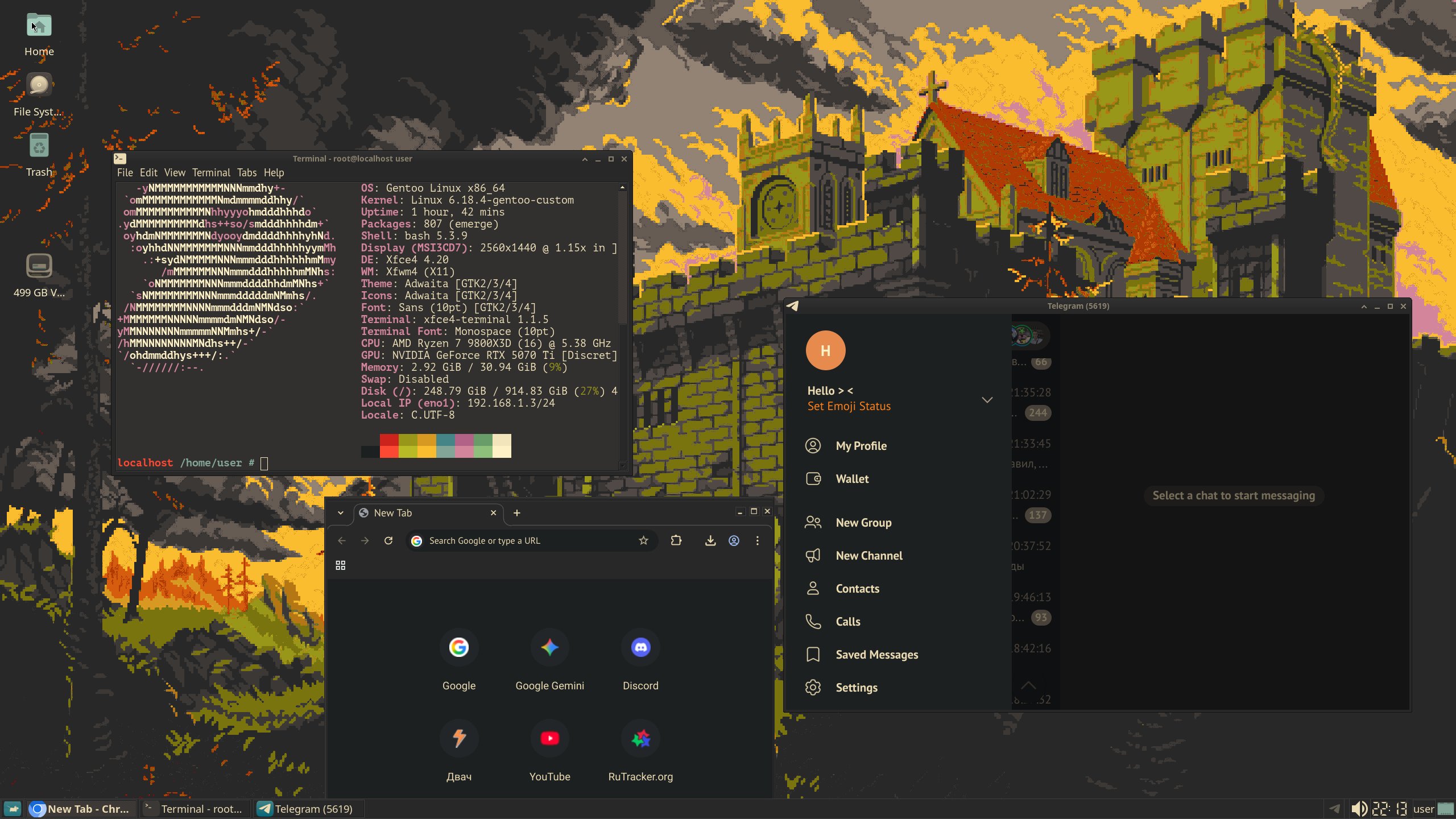
Task: Open Chrome apps grid icon
Action: [x=340, y=565]
